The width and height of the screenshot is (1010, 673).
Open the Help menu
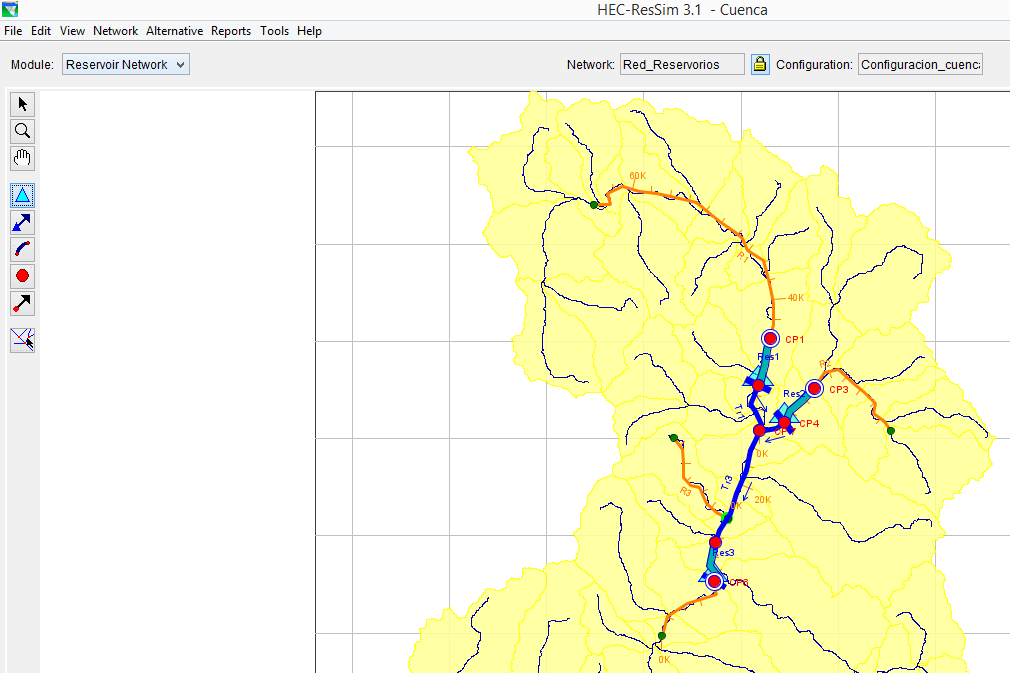(x=309, y=31)
